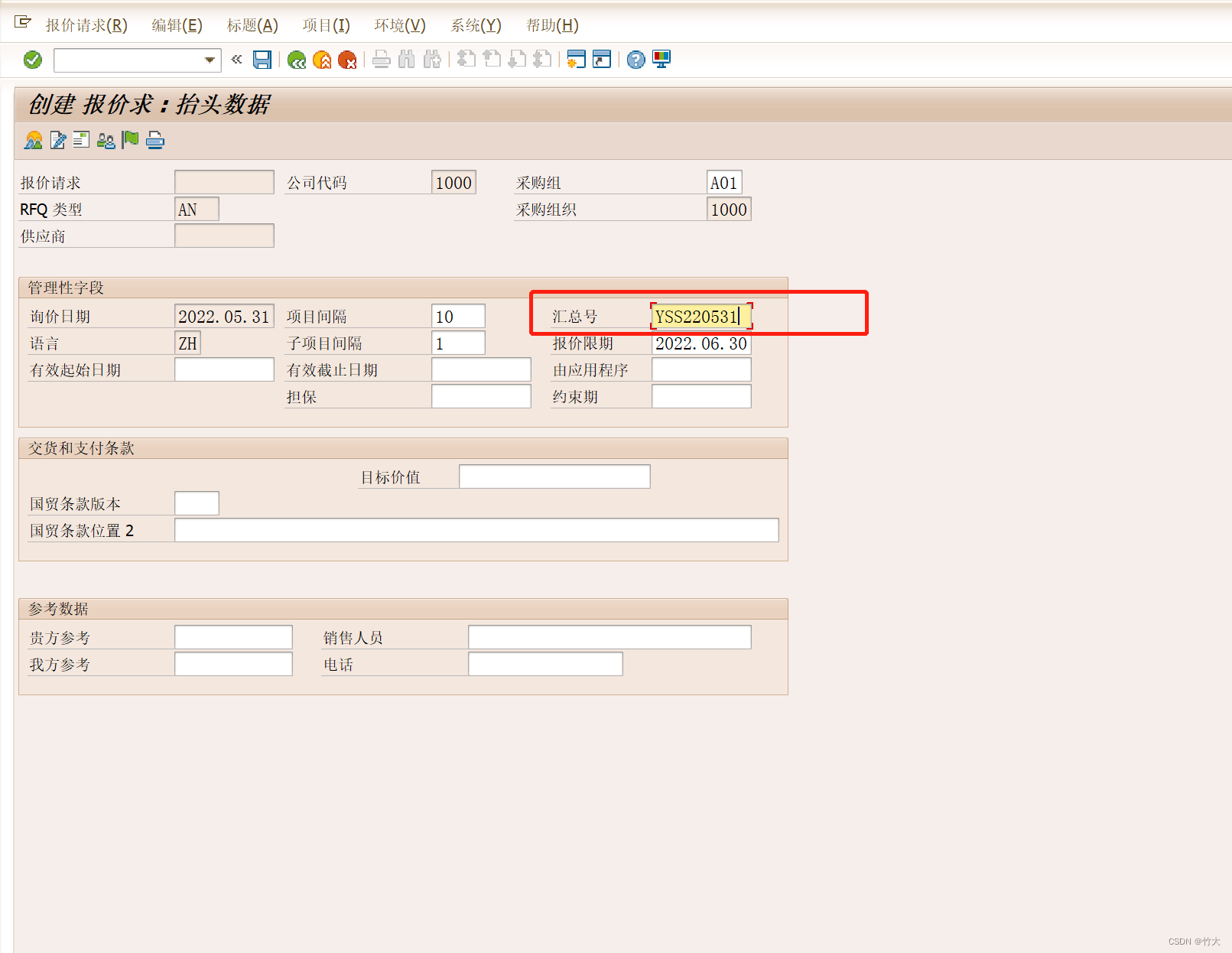Open the 帮助(H) menu
The width and height of the screenshot is (1232, 953).
[x=552, y=25]
